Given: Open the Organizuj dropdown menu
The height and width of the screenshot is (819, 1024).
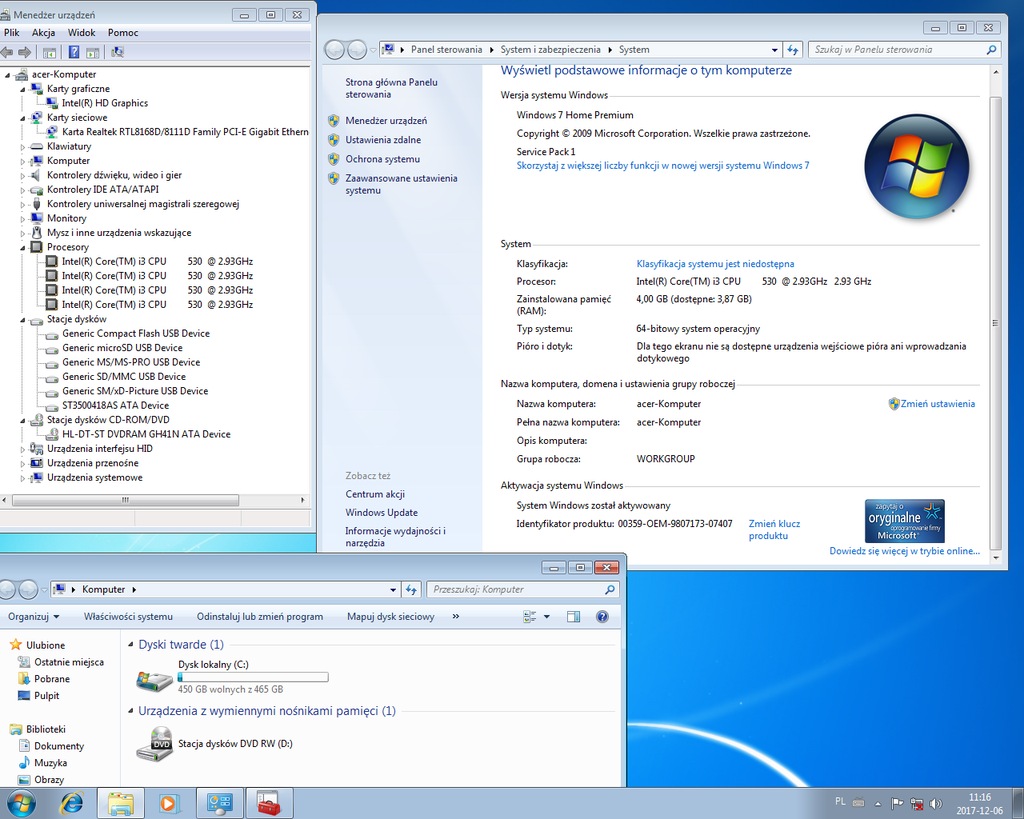Looking at the screenshot, I should coord(33,617).
